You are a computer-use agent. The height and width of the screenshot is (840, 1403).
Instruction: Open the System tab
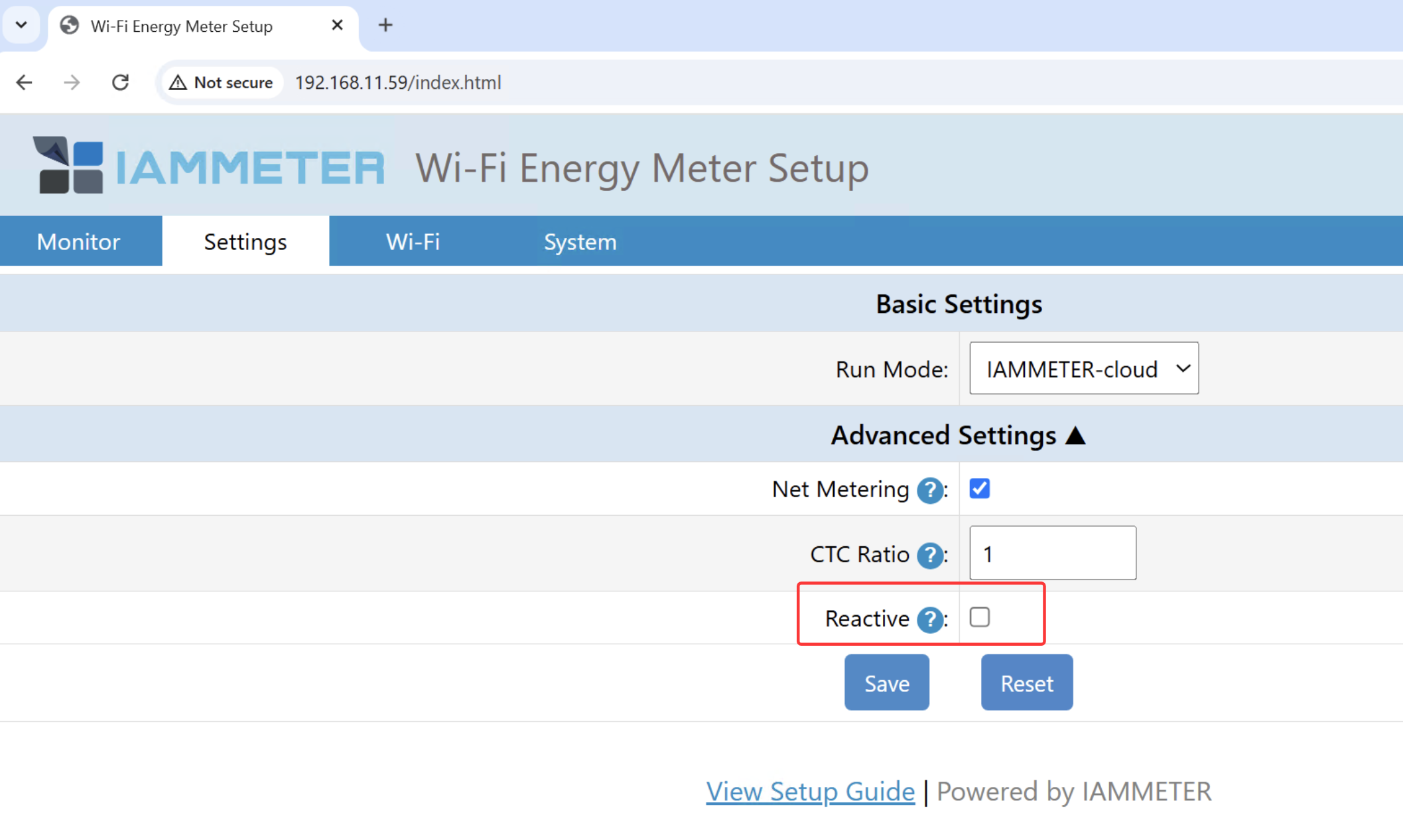(x=580, y=241)
